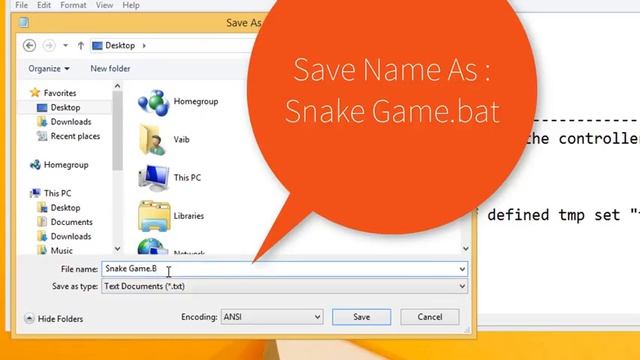
Task: Select Favorites in the navigation pane
Action: 60,93
